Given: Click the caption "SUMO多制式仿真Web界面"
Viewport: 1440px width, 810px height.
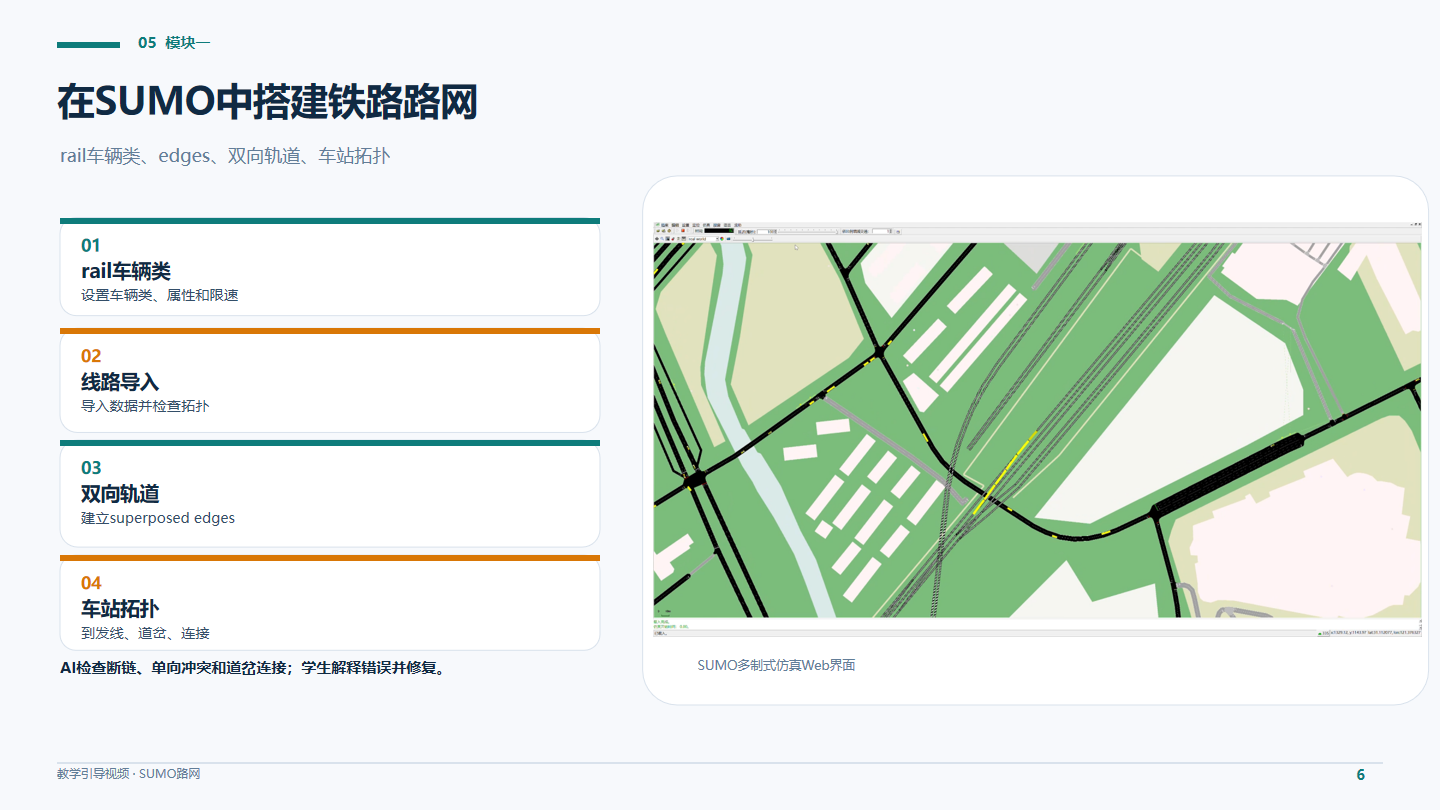Looking at the screenshot, I should click(x=776, y=665).
